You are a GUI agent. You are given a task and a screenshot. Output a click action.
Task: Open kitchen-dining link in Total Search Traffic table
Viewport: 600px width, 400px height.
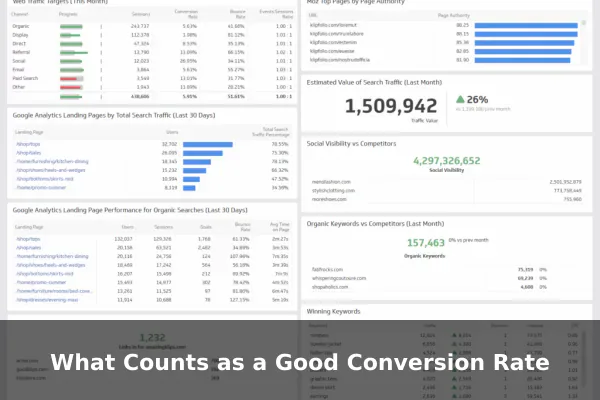pyautogui.click(x=52, y=162)
